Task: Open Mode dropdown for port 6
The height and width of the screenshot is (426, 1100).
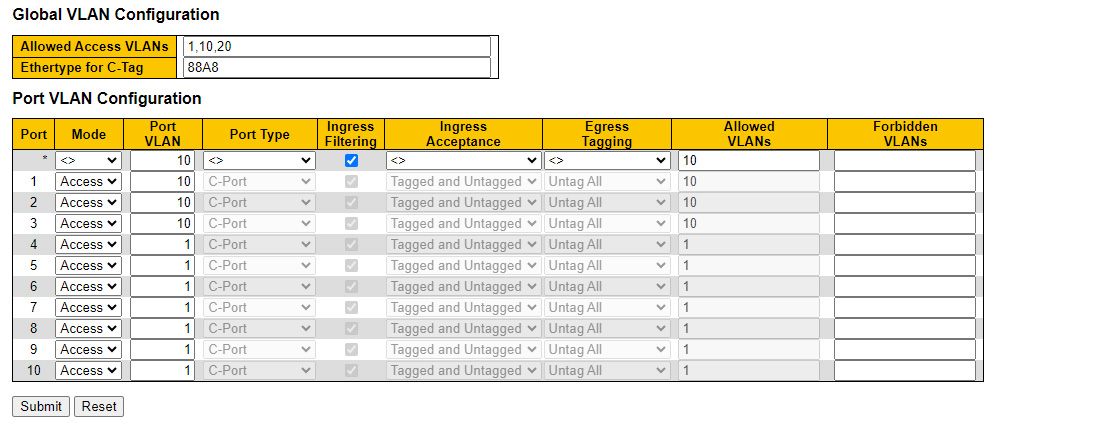Action: point(88,286)
